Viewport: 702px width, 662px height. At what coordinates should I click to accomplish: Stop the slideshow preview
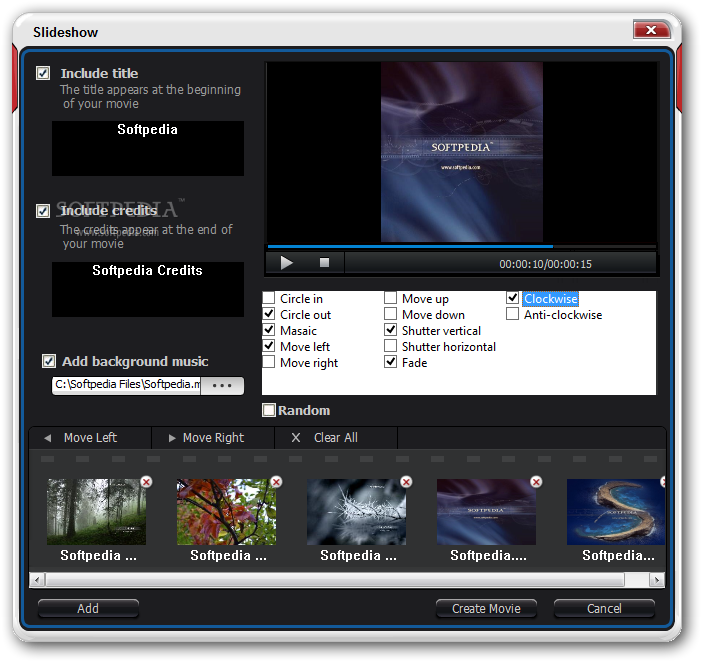pyautogui.click(x=325, y=263)
